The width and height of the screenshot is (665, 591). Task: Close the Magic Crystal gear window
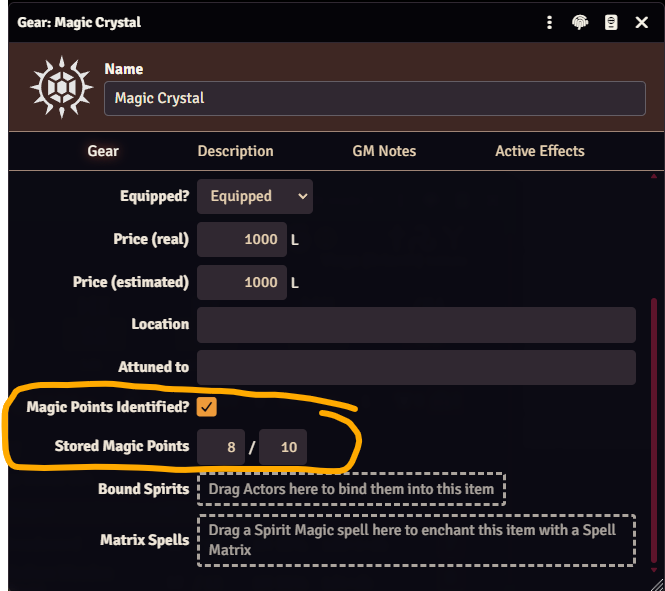pos(642,22)
